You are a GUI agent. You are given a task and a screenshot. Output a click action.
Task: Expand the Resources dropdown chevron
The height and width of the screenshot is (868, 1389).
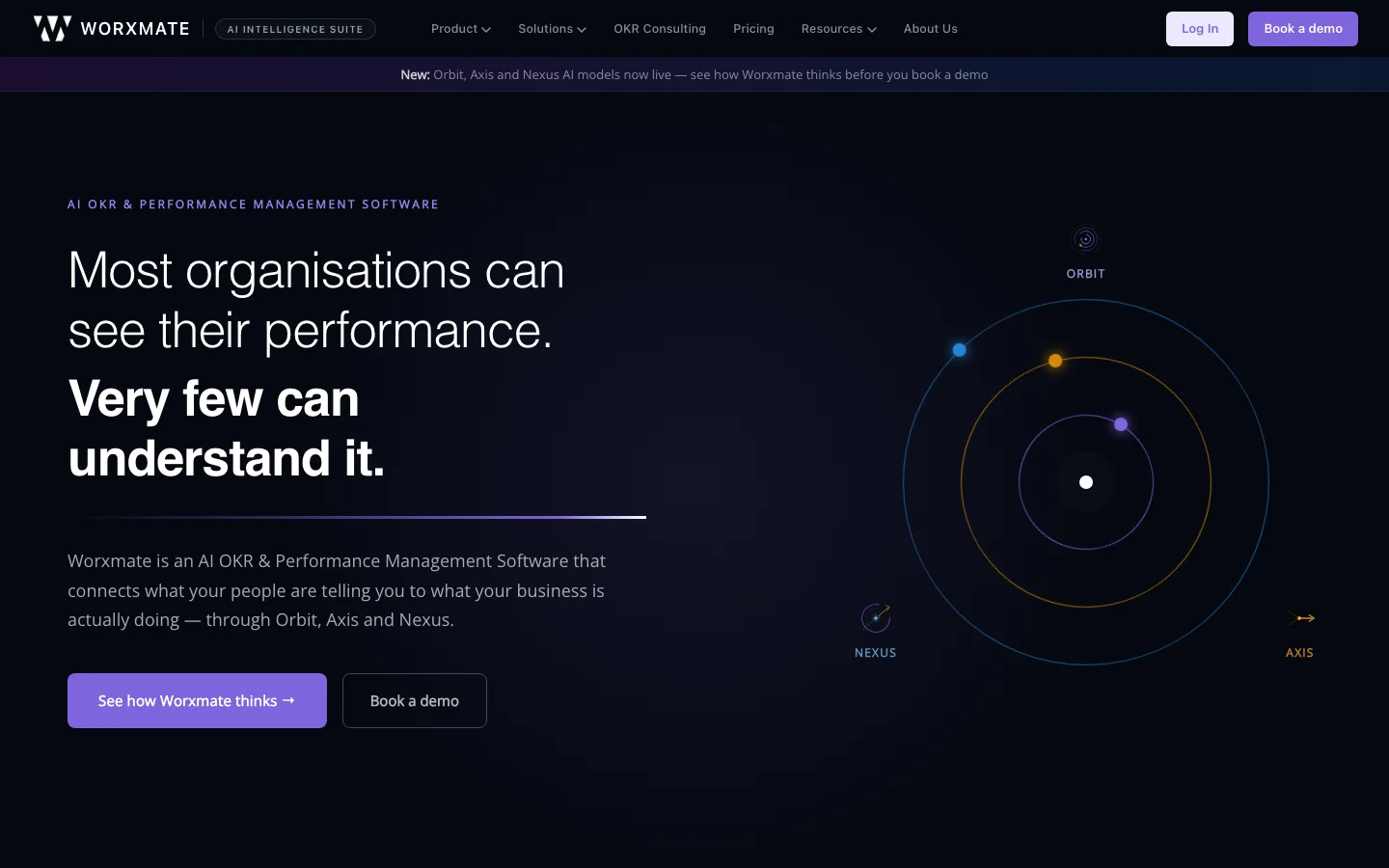[872, 30]
